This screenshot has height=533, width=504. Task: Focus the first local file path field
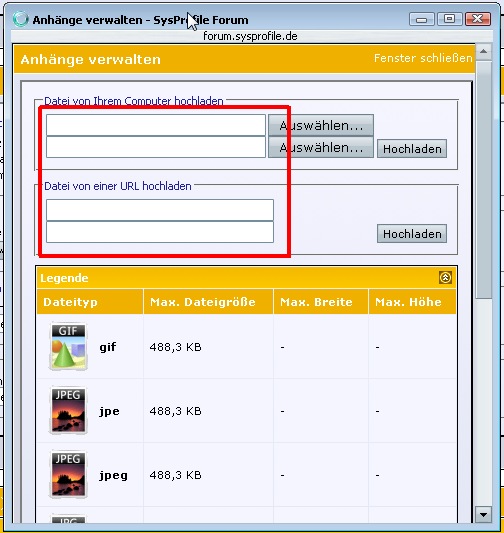(x=156, y=125)
